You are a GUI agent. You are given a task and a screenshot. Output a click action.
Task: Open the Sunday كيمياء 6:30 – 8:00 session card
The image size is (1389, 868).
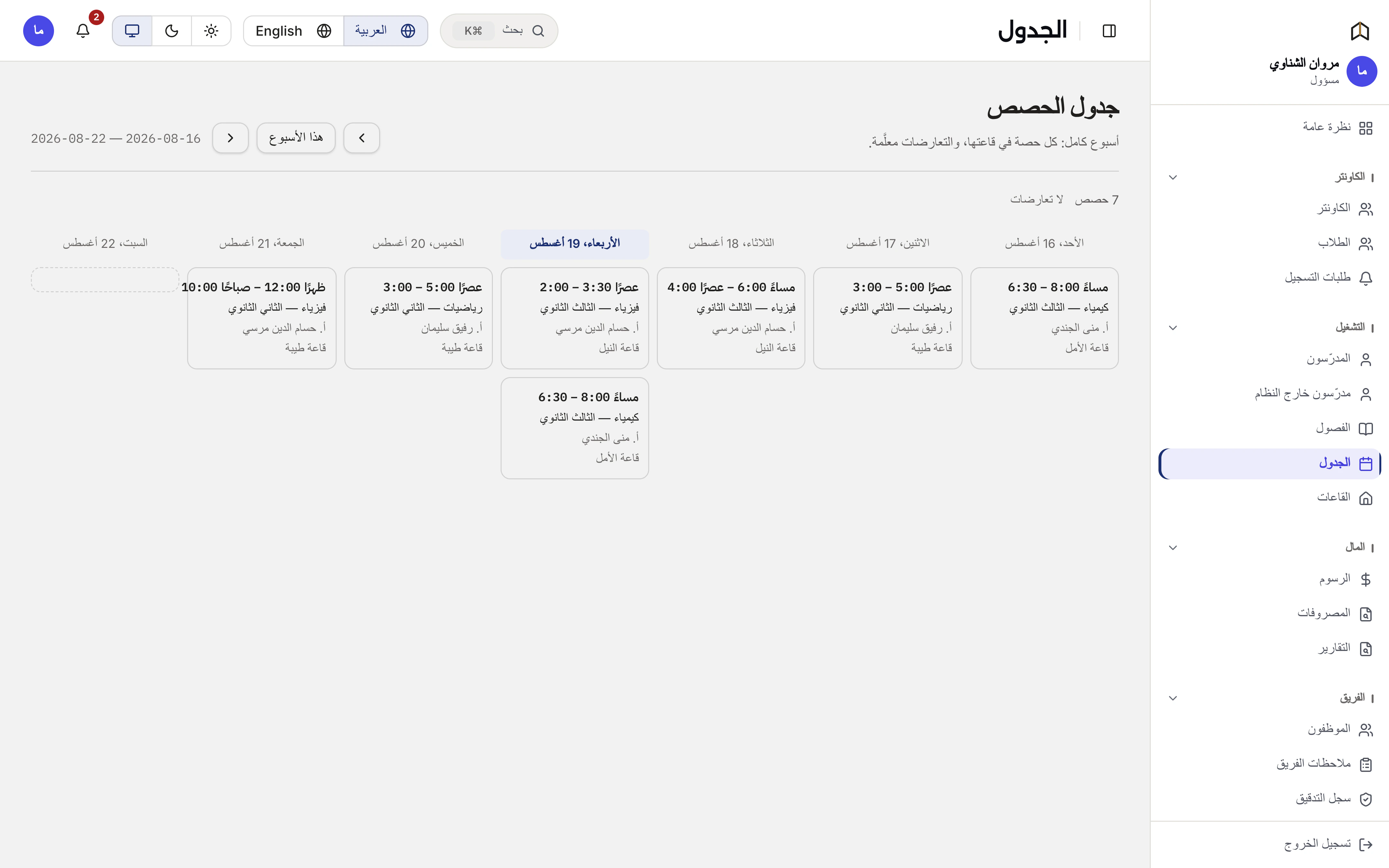coord(1044,318)
